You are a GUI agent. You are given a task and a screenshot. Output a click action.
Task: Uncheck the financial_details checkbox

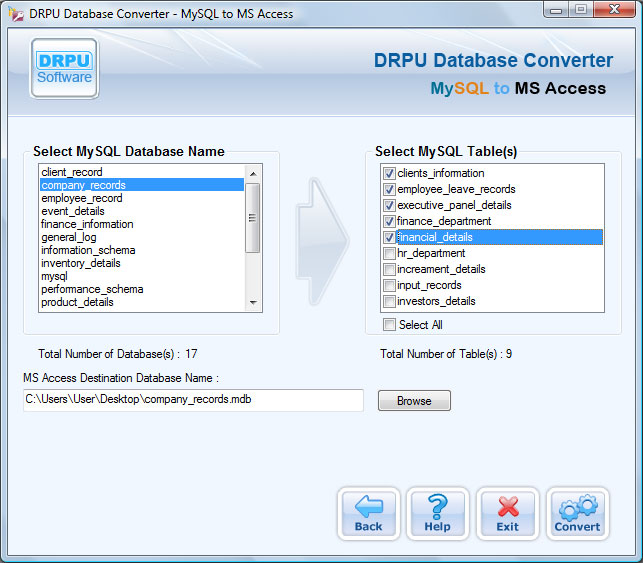point(389,237)
